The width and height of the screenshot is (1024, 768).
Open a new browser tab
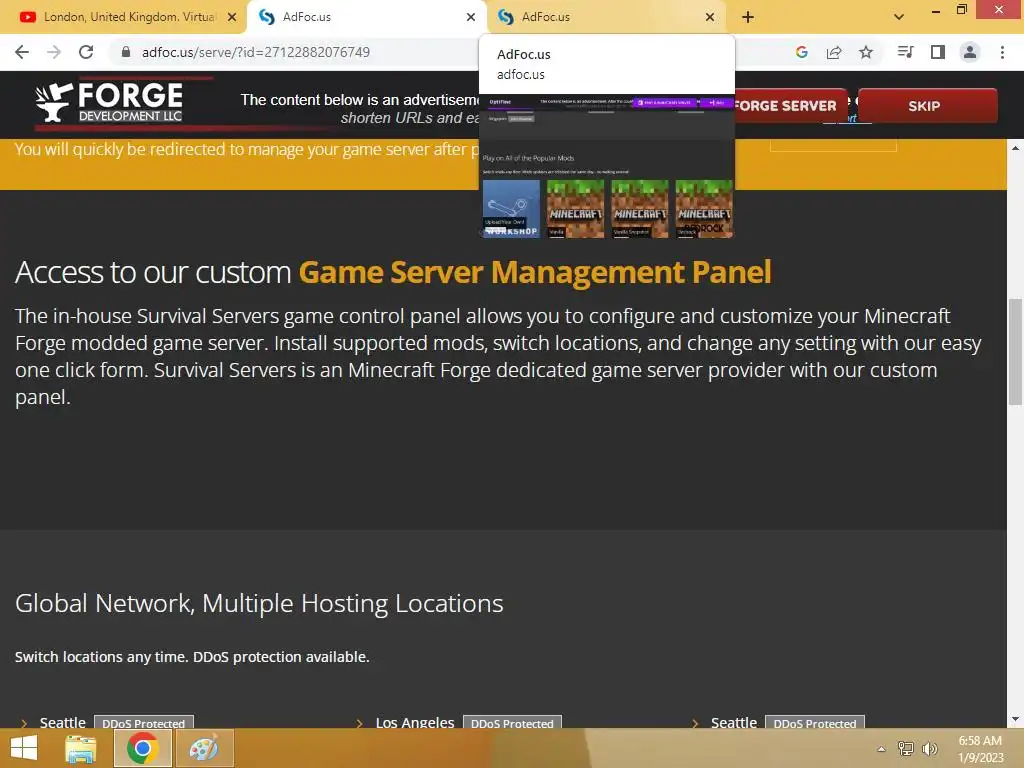click(748, 17)
